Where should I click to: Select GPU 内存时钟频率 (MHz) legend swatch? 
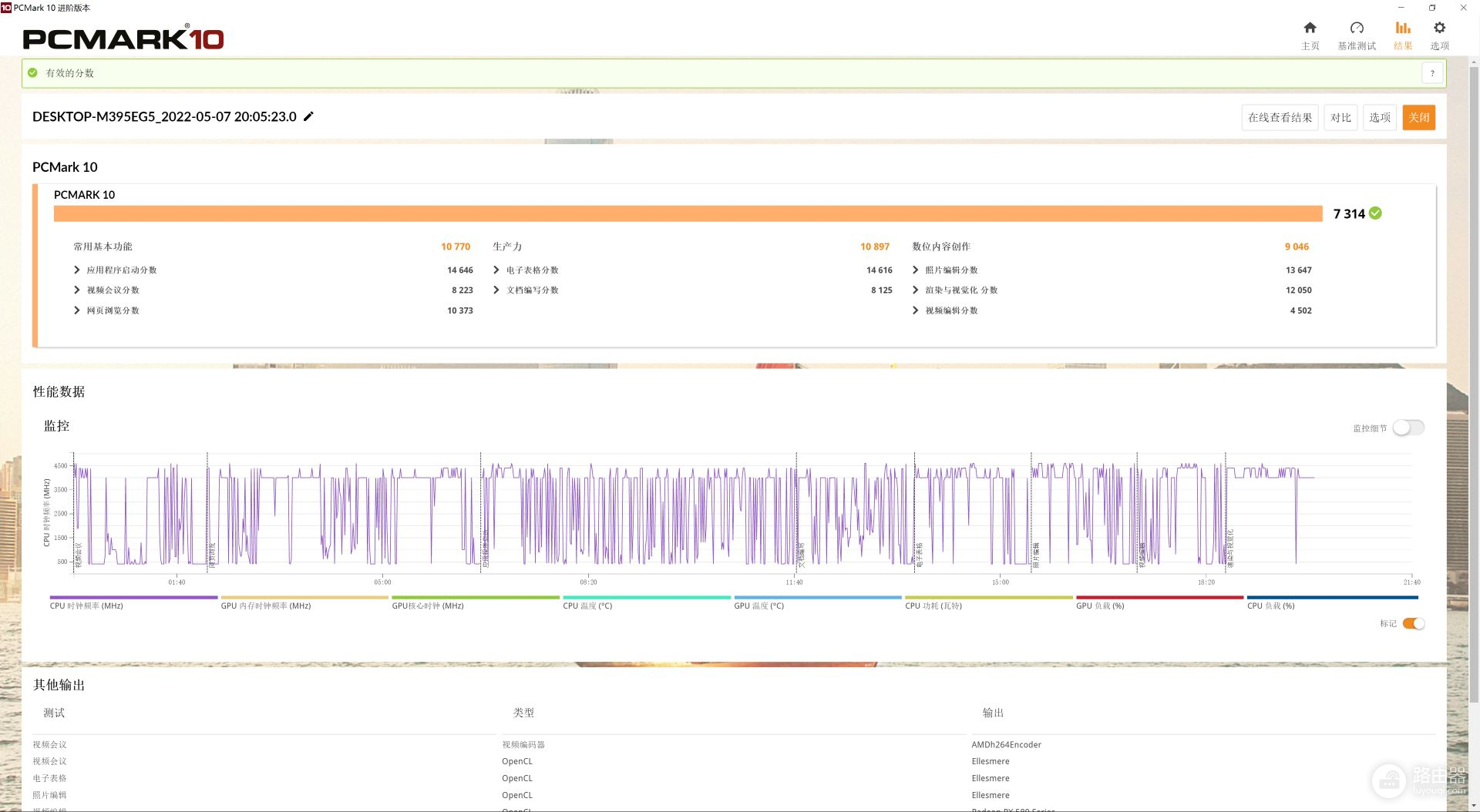pyautogui.click(x=304, y=597)
